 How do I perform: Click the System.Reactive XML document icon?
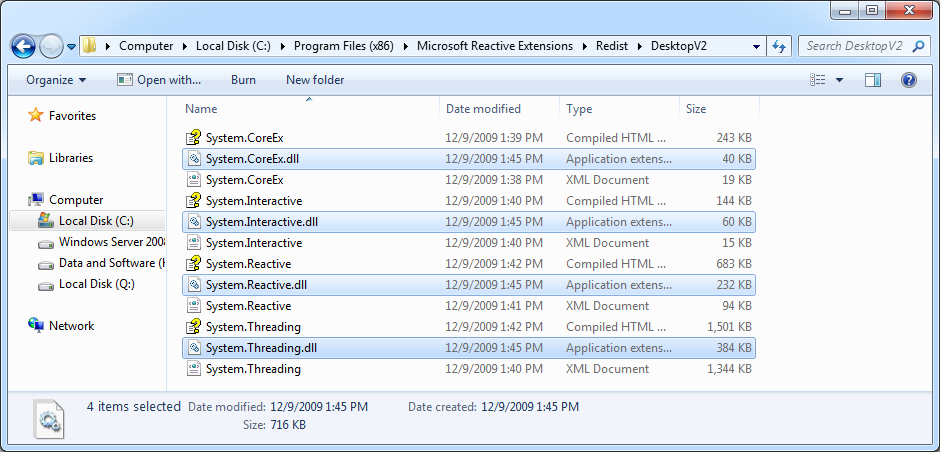point(193,306)
